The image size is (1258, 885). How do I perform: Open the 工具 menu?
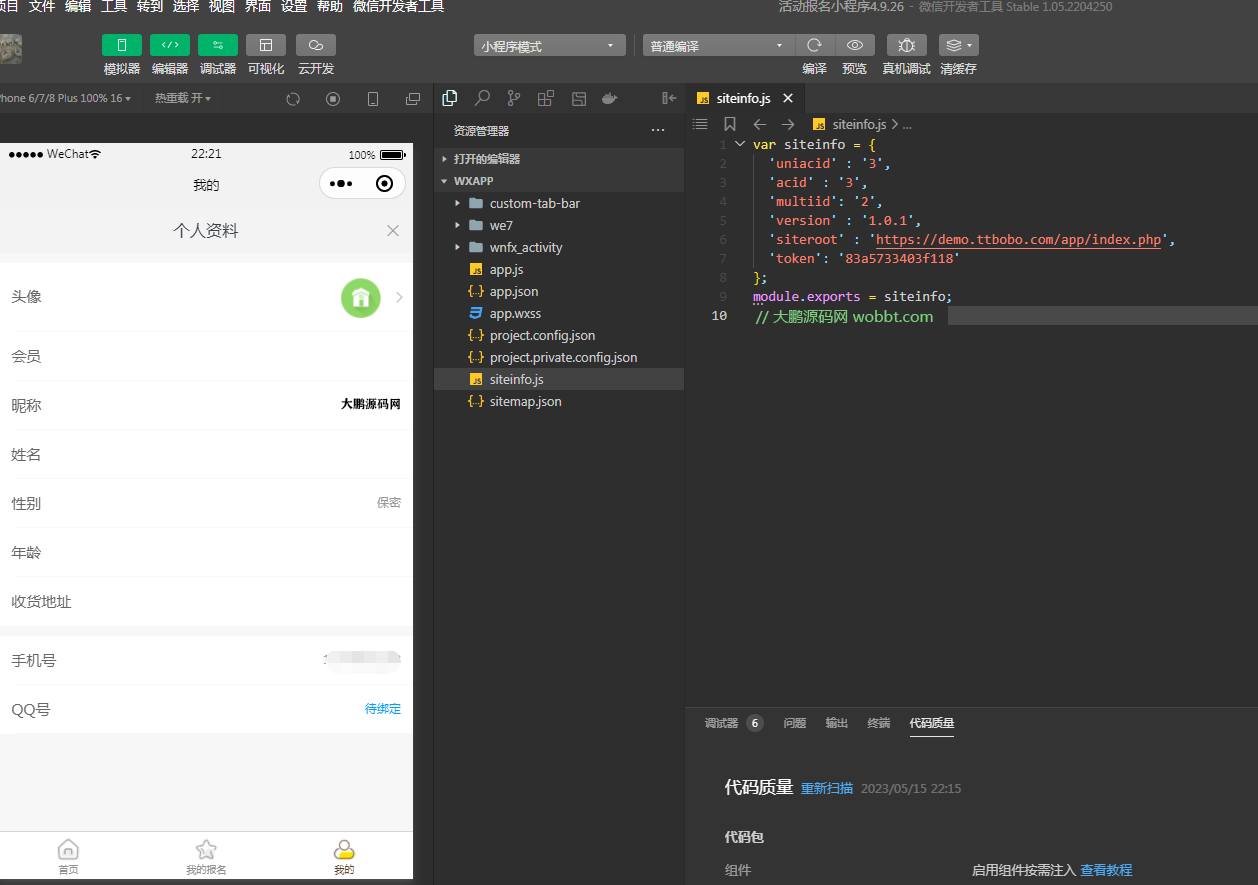tap(112, 8)
